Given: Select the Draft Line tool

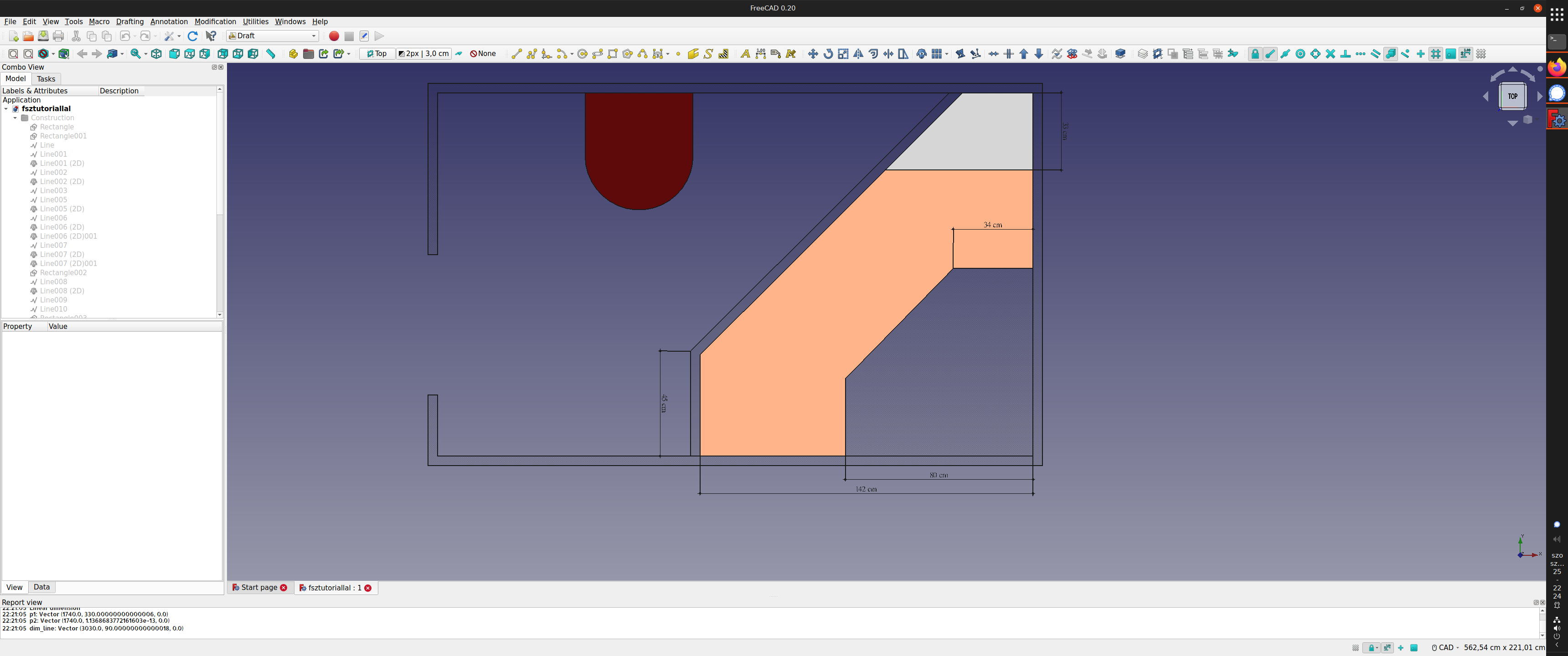Looking at the screenshot, I should coord(516,54).
